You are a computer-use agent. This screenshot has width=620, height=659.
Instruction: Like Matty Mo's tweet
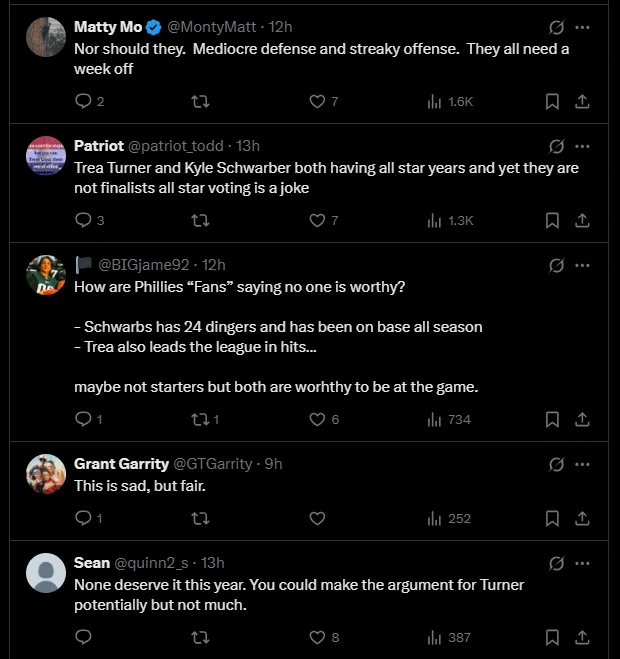[x=318, y=101]
